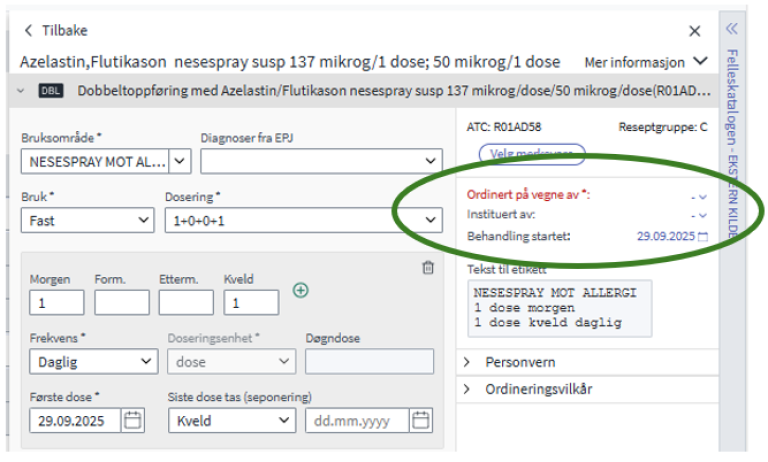Screen dimensions: 768x462
Task: Open the Felleskatalogen side tab
Action: point(731,140)
